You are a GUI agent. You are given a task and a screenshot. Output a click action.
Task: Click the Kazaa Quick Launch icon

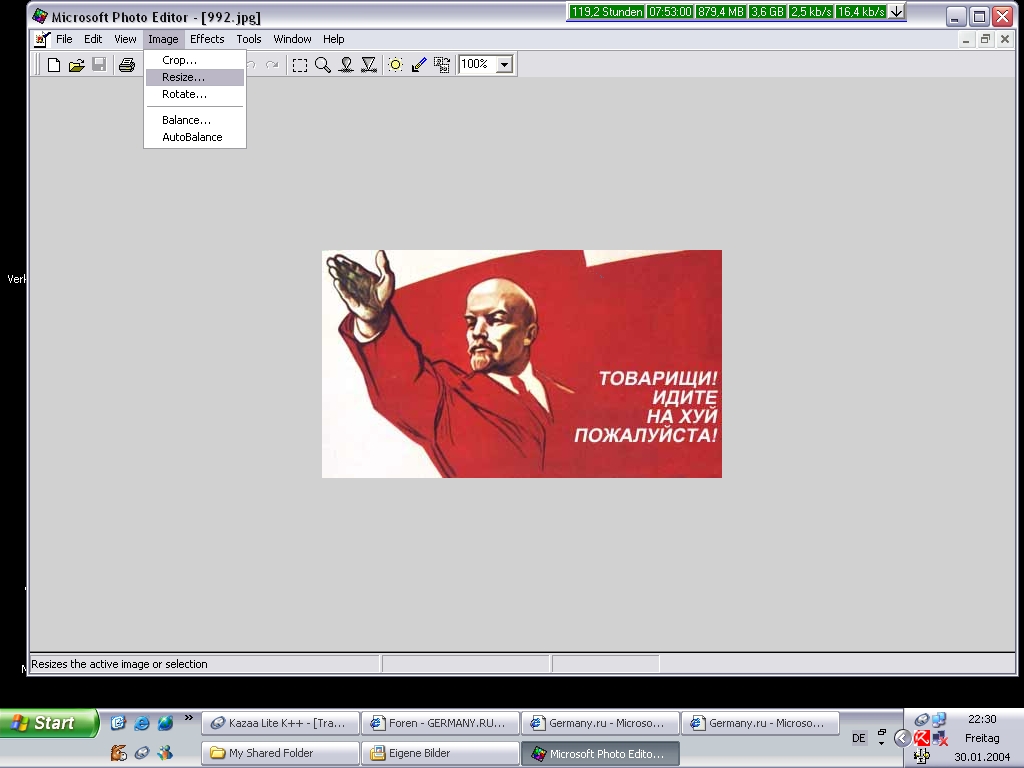(142, 753)
